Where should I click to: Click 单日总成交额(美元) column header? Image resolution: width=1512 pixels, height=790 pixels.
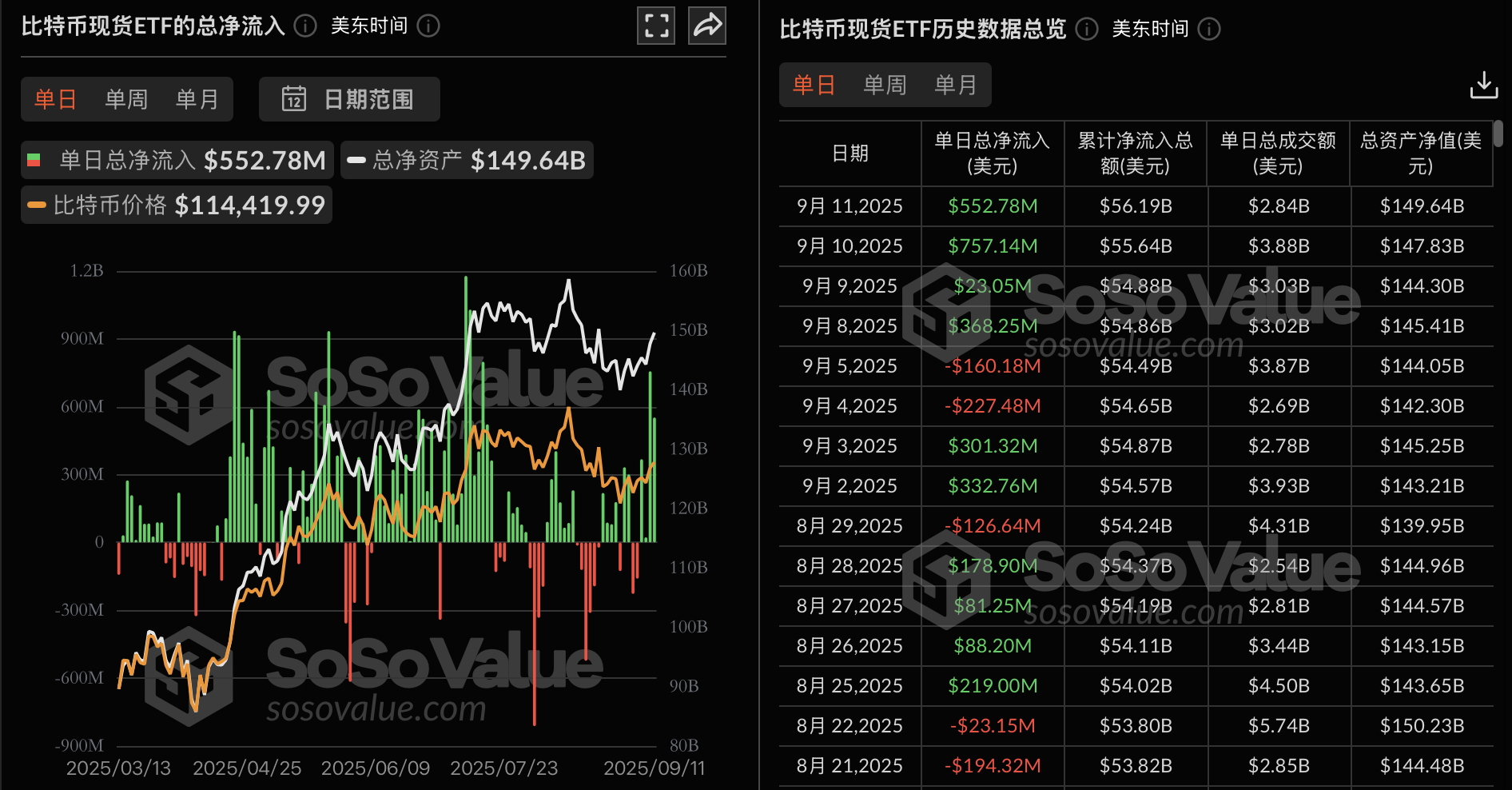pyautogui.click(x=1278, y=154)
